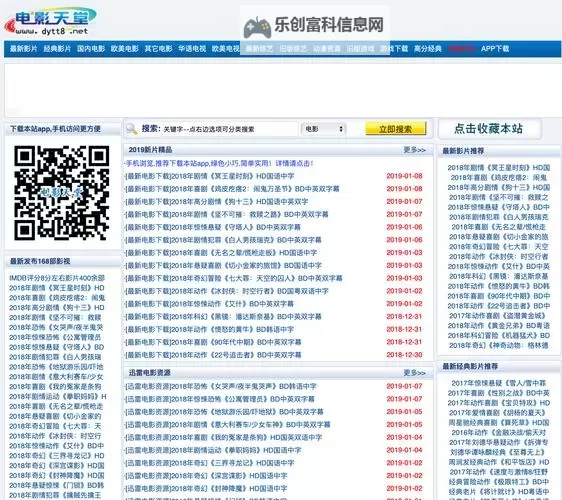
Task: Open the 高分经典 nav menu item
Action: coord(428,48)
